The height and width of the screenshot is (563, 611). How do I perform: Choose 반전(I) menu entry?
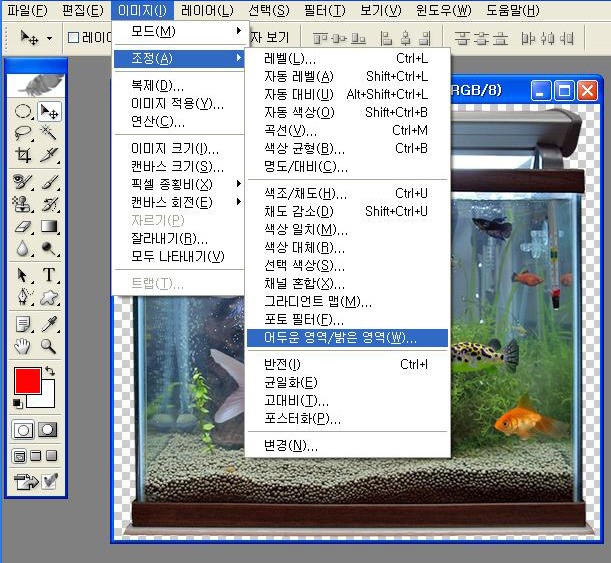(347, 364)
